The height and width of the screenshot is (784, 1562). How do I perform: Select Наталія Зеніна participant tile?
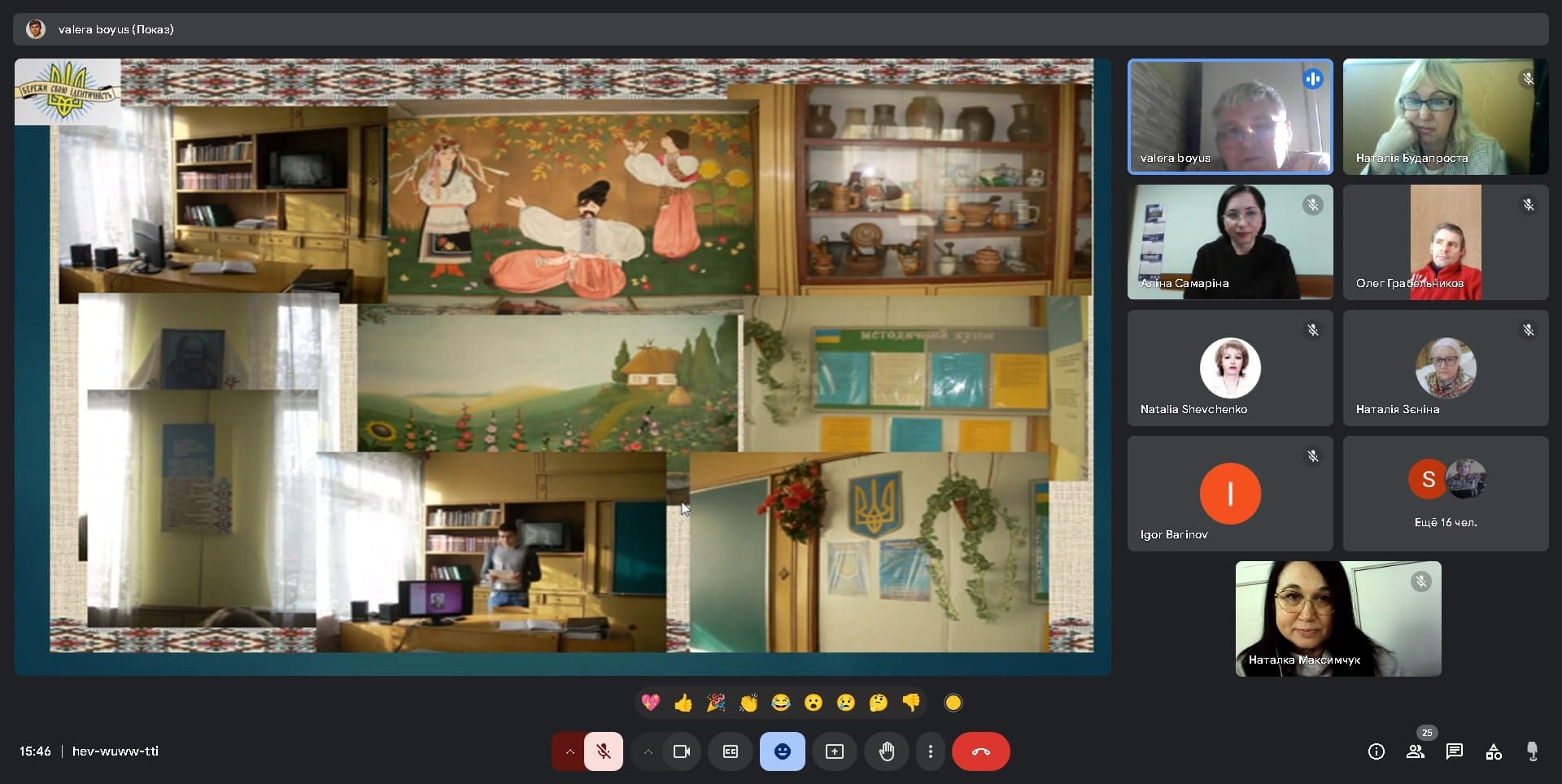[x=1446, y=368]
